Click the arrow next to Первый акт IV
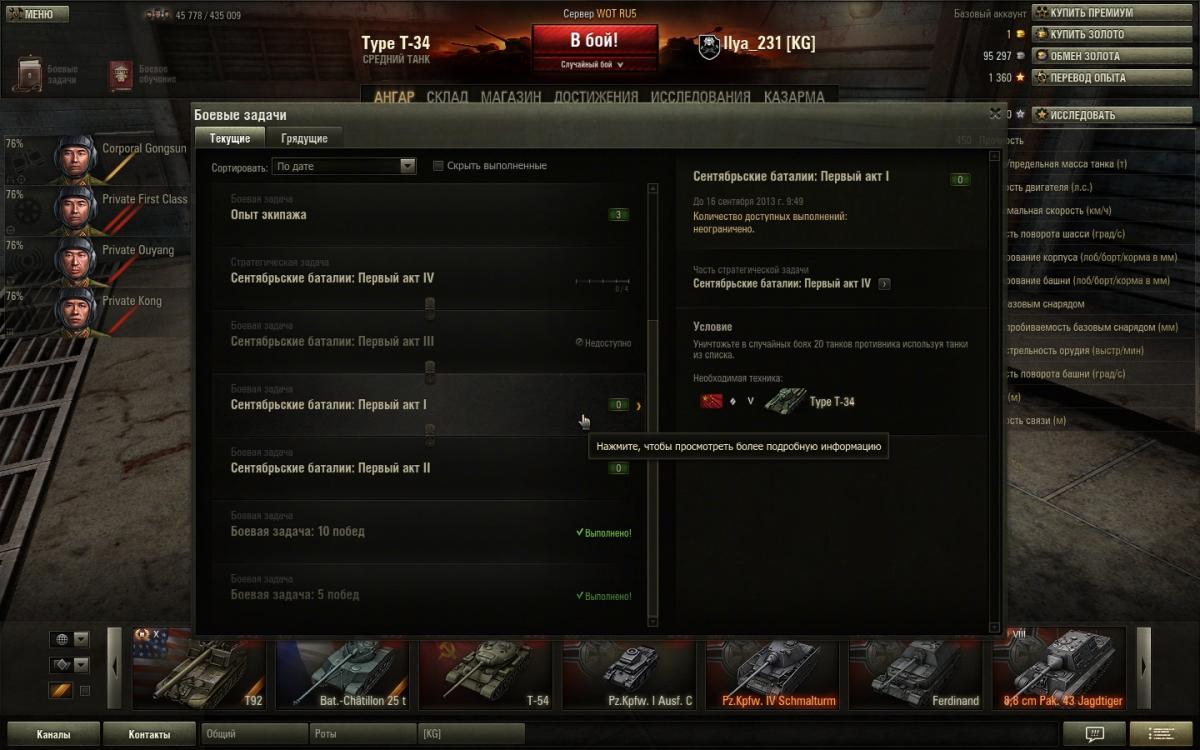Image resolution: width=1200 pixels, height=750 pixels. pos(884,284)
